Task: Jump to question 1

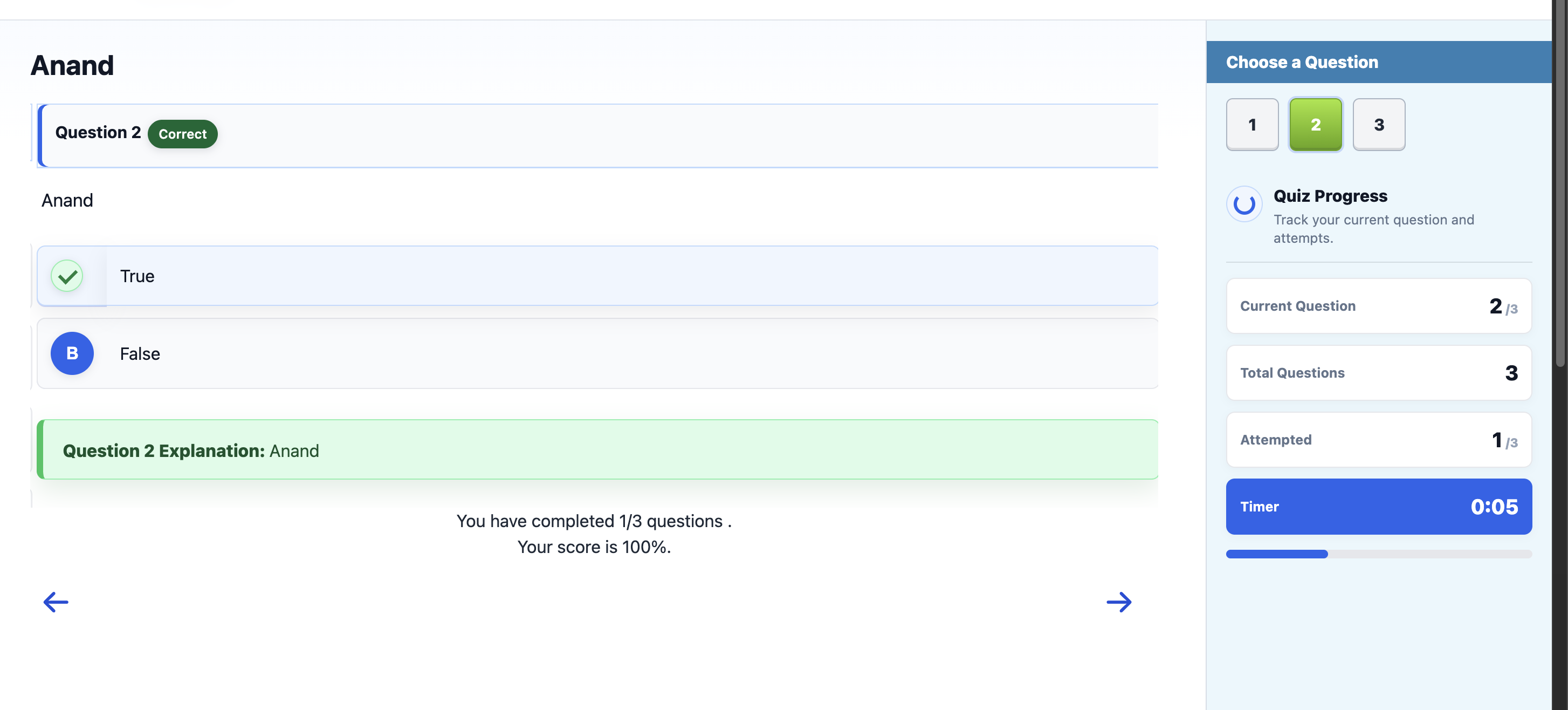Action: click(x=1252, y=124)
